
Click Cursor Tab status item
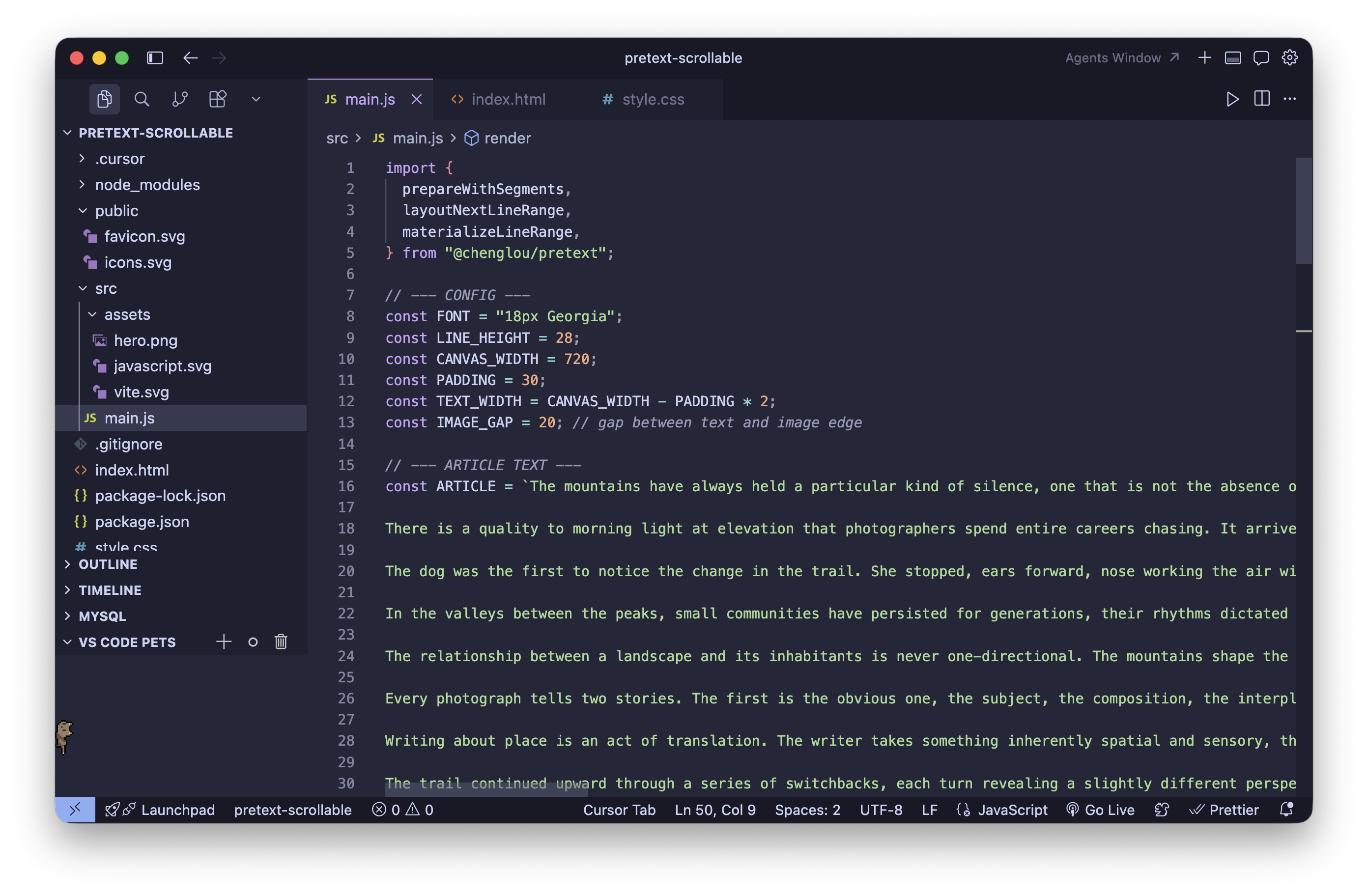click(619, 810)
